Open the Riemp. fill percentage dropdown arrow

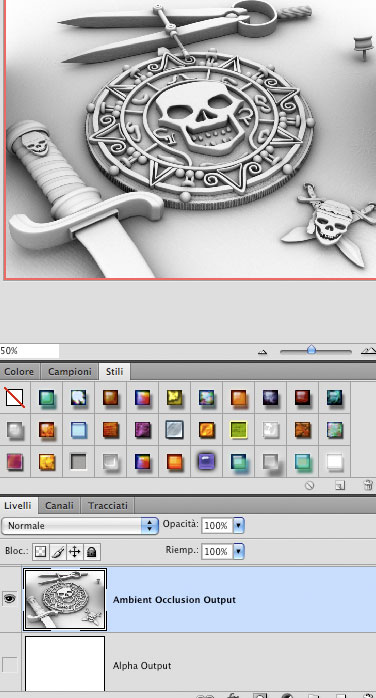239,552
